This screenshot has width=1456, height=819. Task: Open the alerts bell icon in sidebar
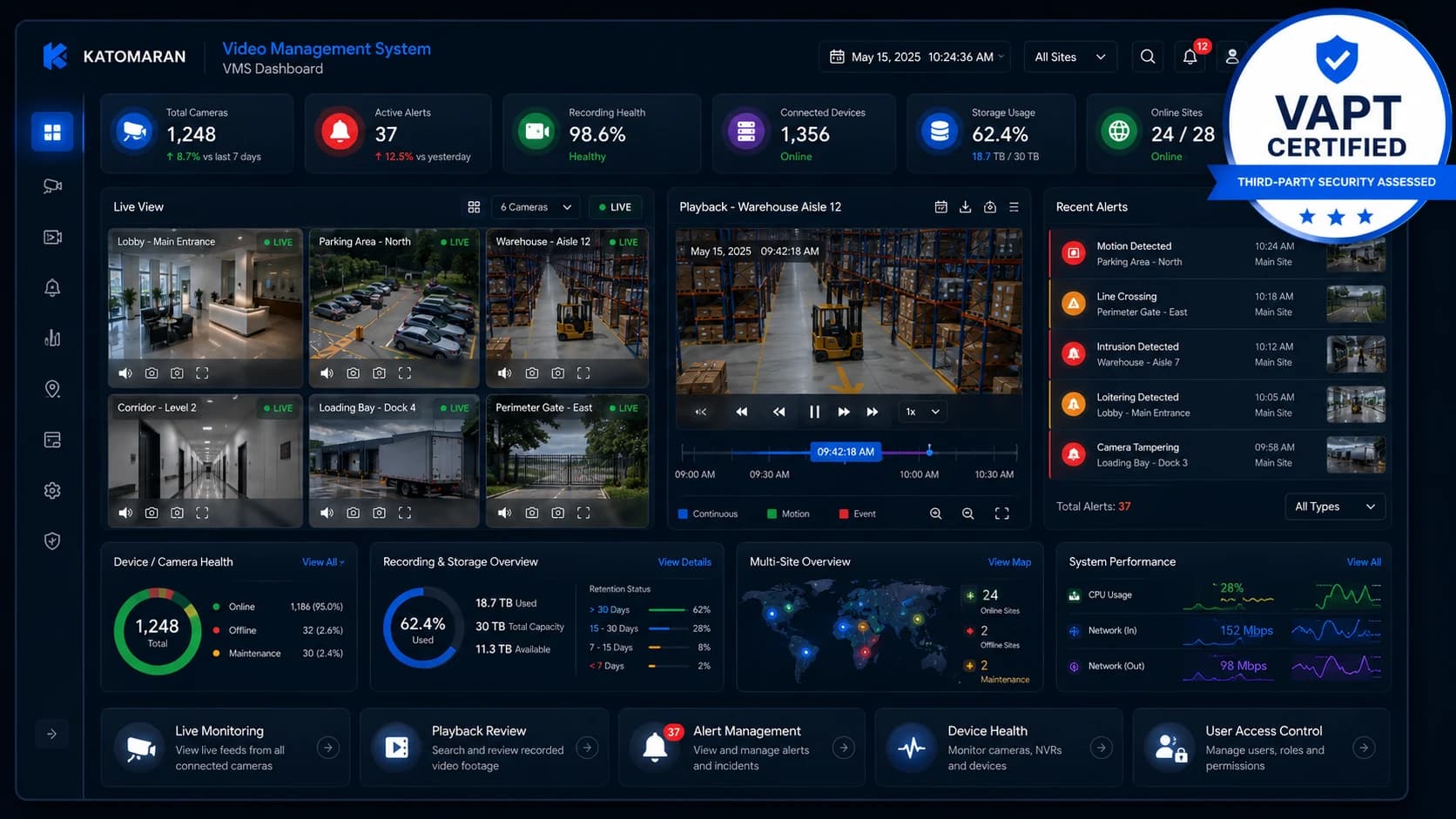52,287
